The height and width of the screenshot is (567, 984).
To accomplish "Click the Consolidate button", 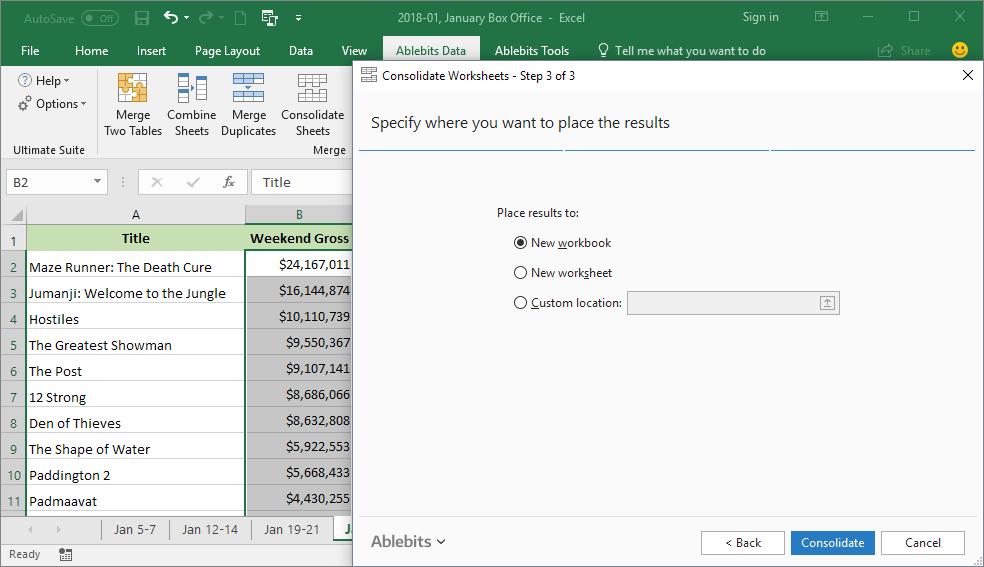I will pyautogui.click(x=832, y=543).
